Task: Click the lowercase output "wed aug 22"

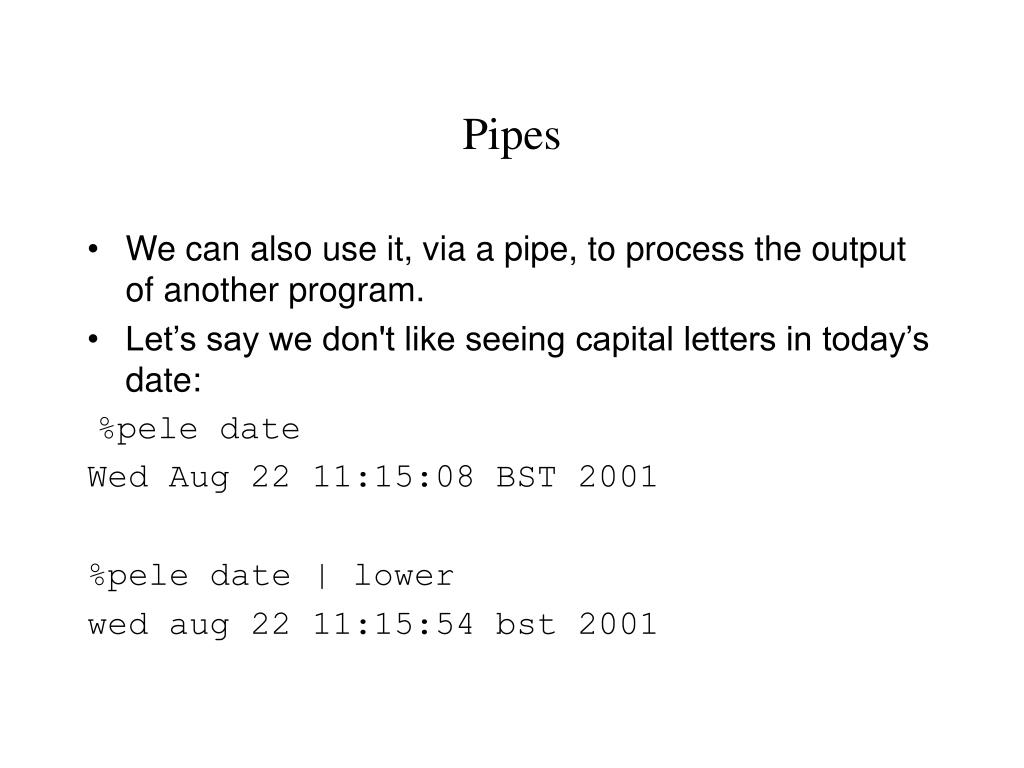Action: tap(189, 625)
